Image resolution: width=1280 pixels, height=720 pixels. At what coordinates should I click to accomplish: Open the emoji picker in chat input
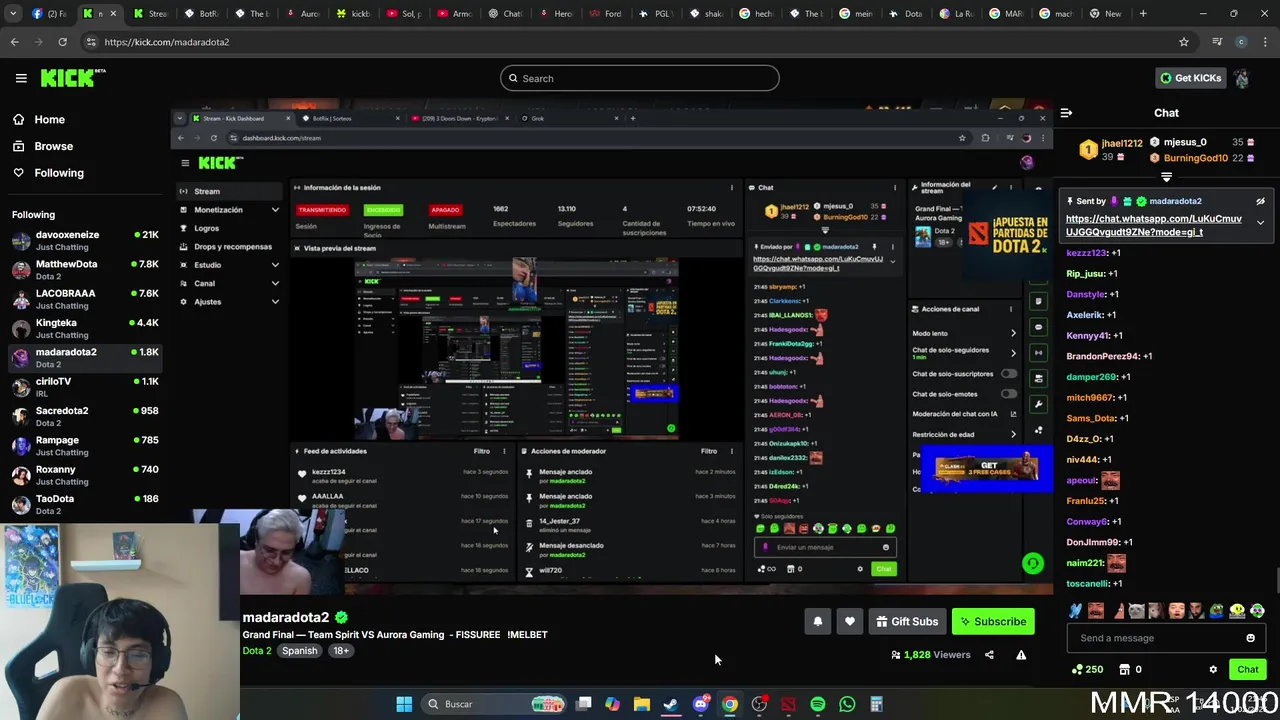point(1250,638)
